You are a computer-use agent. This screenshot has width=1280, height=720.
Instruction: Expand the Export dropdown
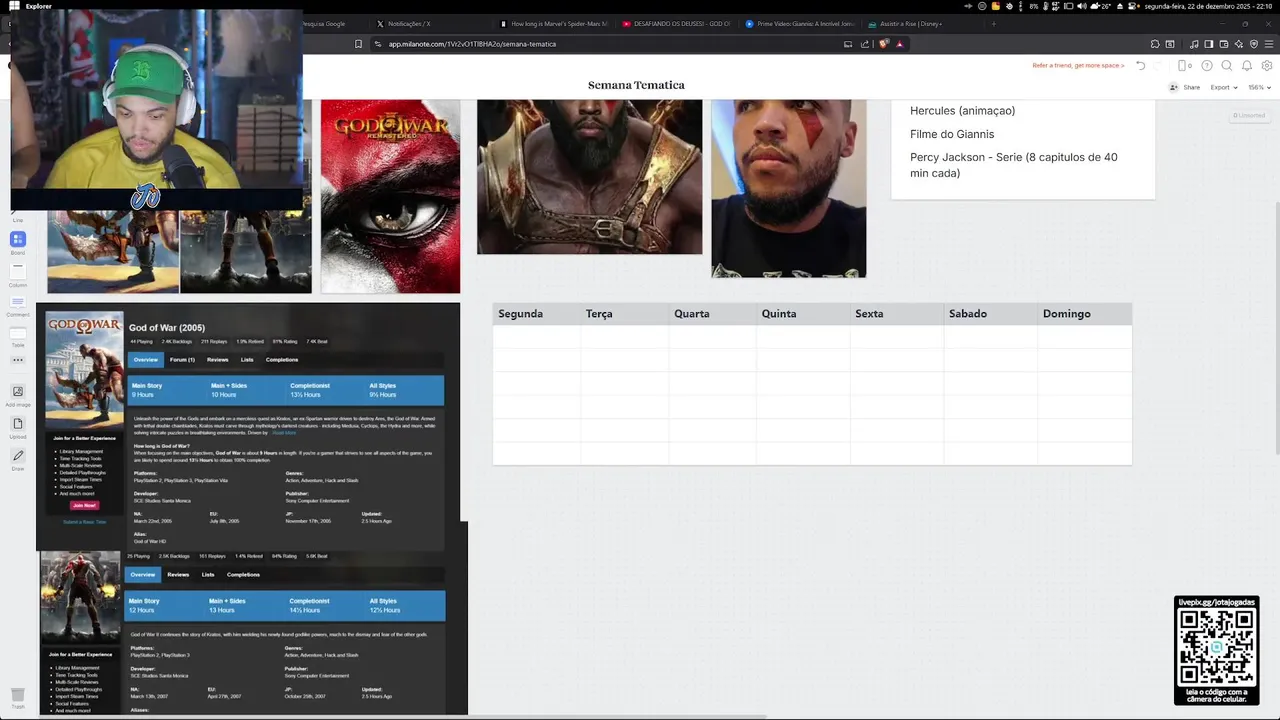[1223, 87]
